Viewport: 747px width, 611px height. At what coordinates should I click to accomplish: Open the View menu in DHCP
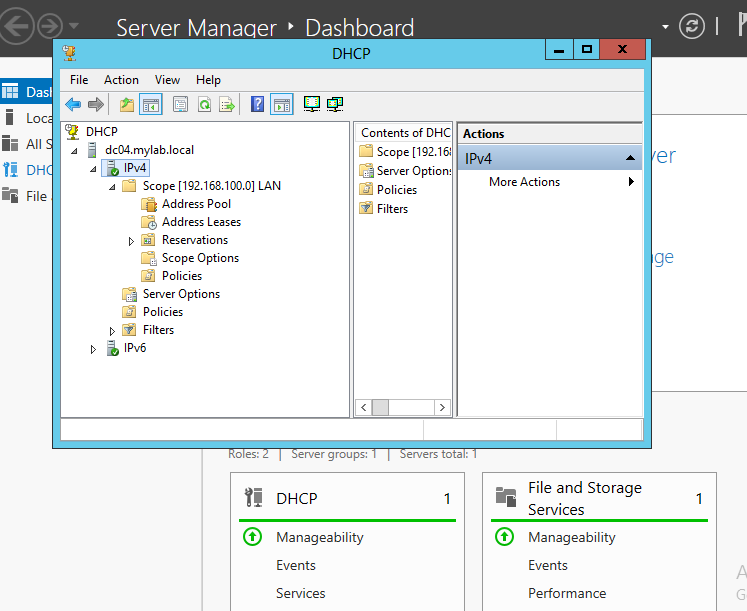167,80
